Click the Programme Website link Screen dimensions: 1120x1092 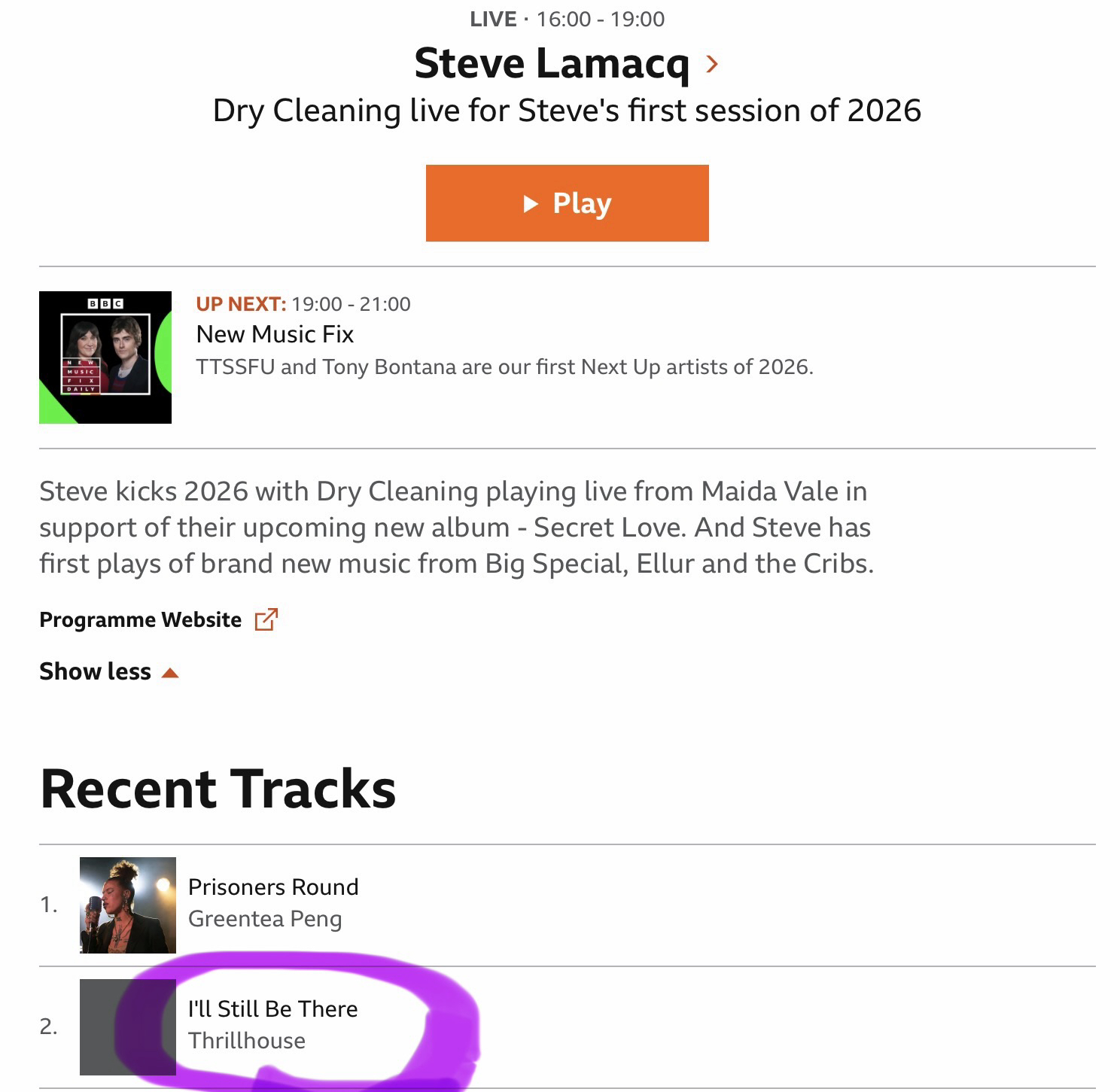(141, 620)
